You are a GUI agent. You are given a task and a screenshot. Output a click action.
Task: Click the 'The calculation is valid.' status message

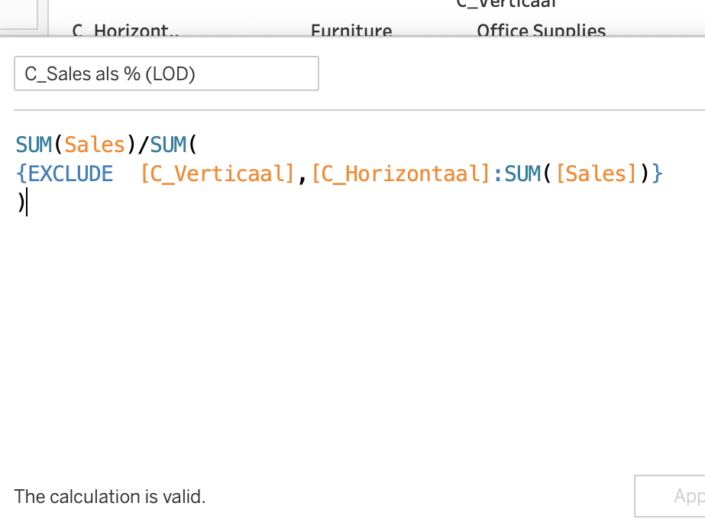point(110,496)
